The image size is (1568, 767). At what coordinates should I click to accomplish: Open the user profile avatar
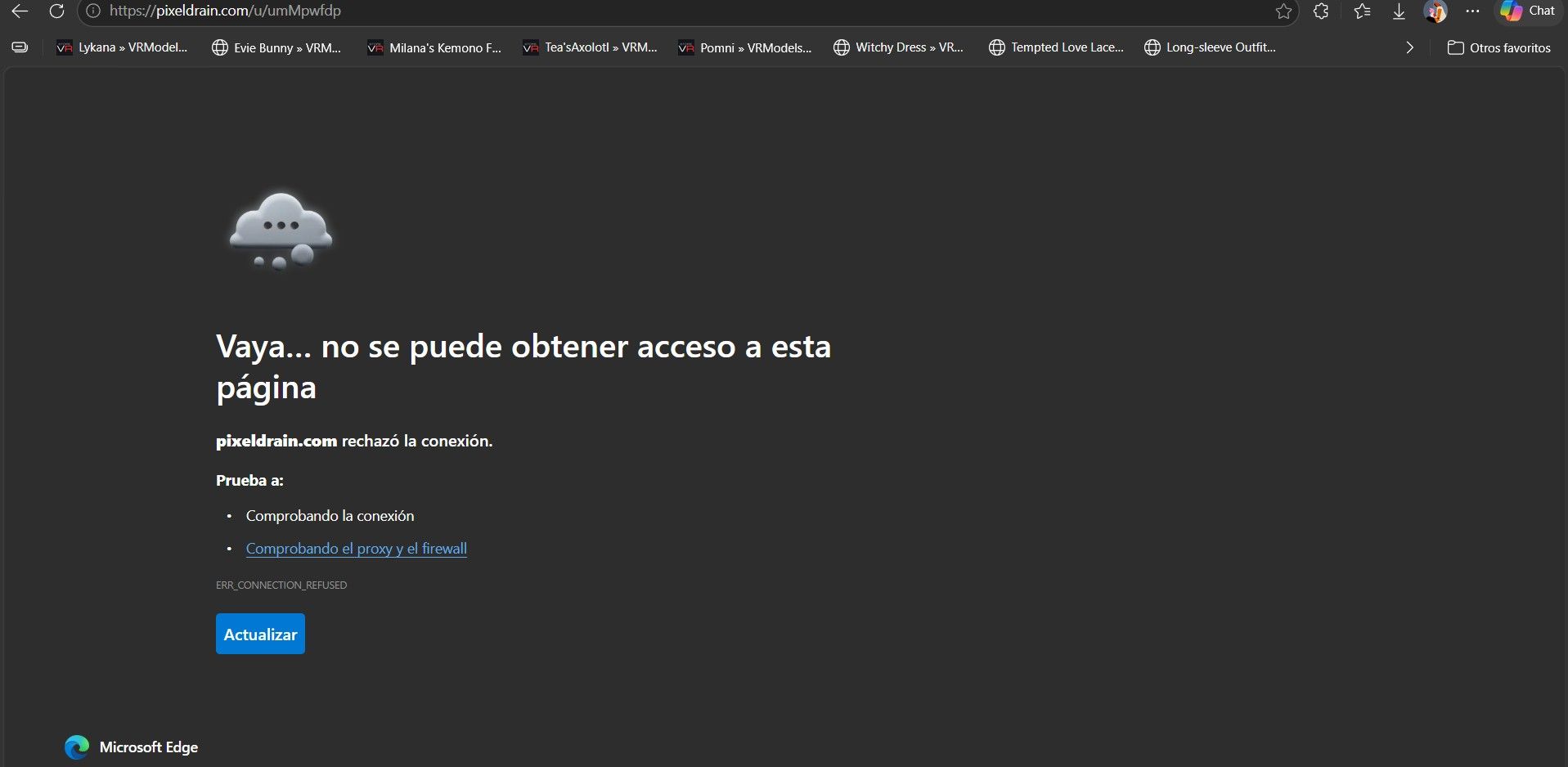[1435, 11]
